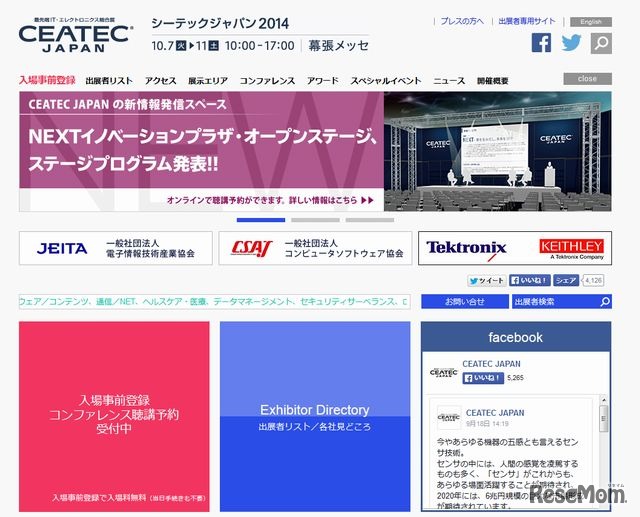Click 出展者リスト／各社見どころ subtitle on blue tile
Viewport: 640px width, 517px height.
(x=315, y=427)
